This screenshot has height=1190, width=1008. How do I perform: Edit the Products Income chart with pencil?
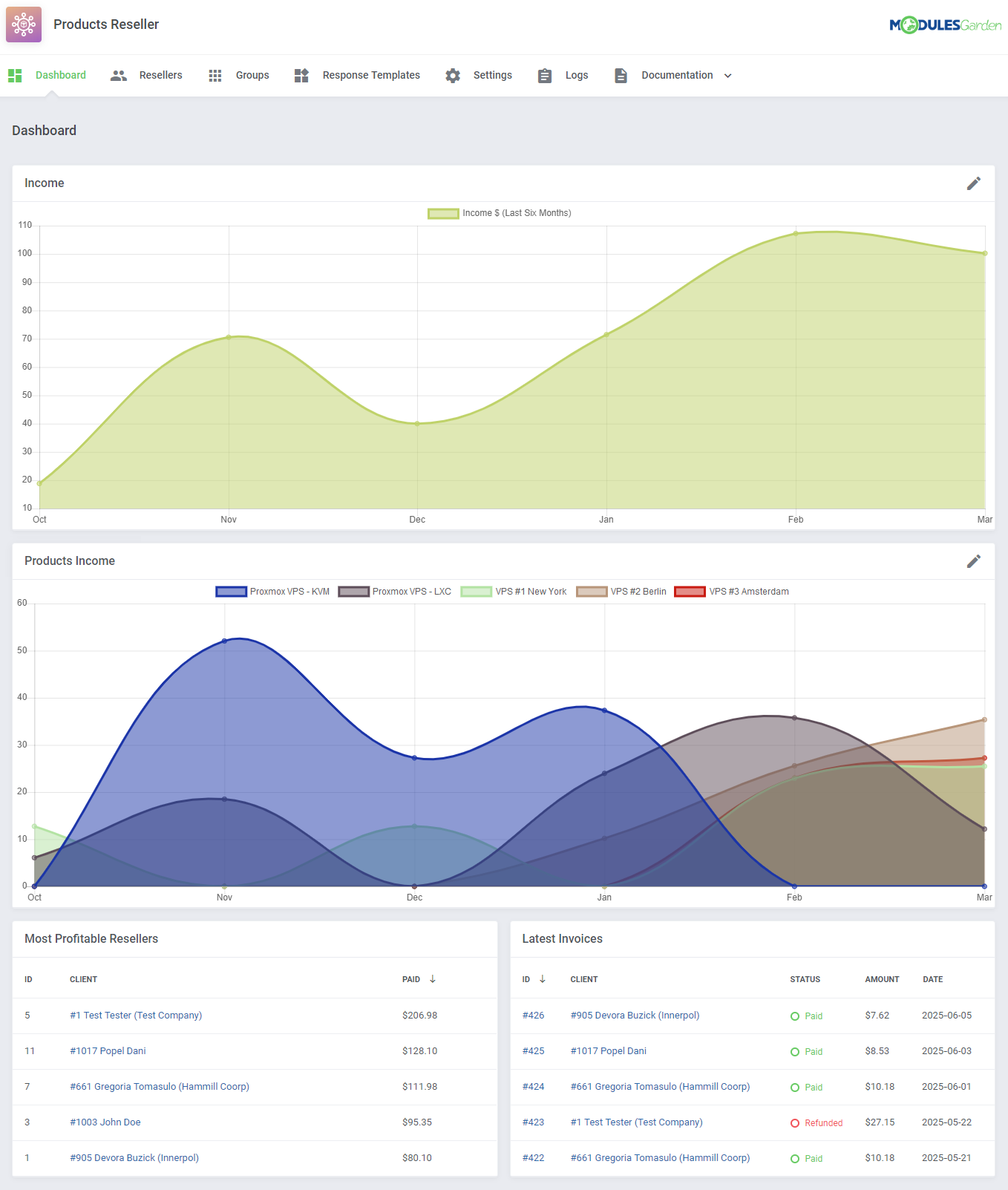pos(973,561)
